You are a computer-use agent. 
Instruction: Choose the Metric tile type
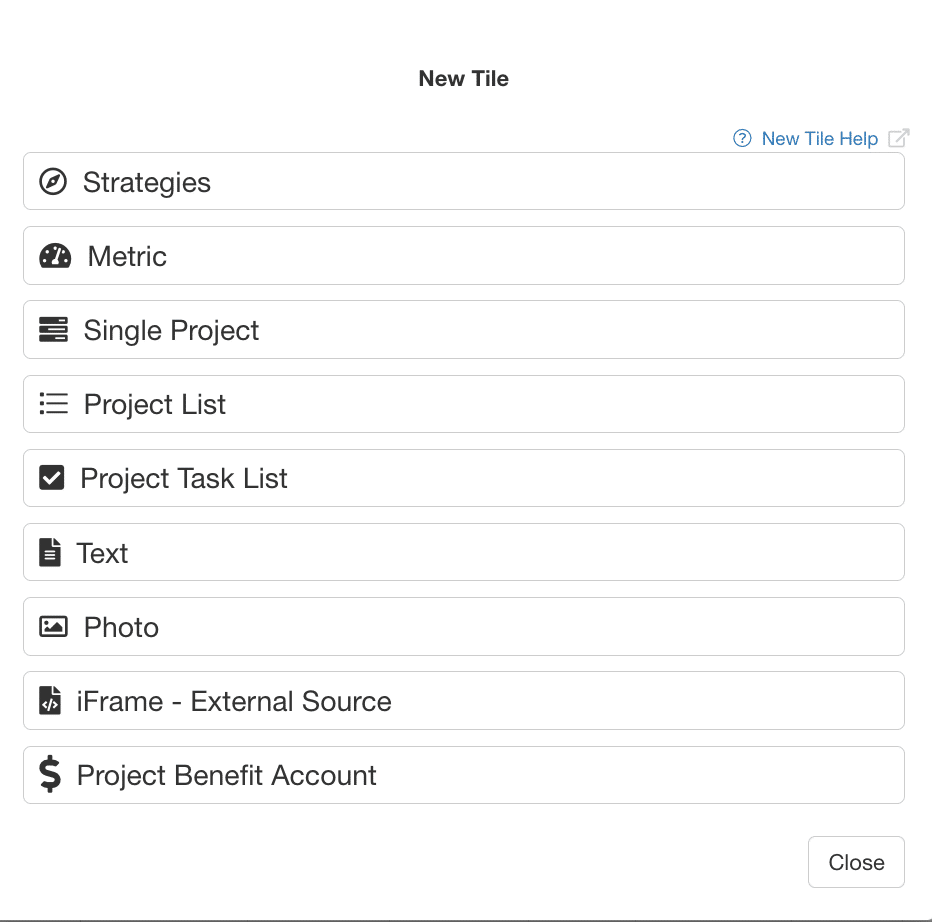tap(463, 256)
